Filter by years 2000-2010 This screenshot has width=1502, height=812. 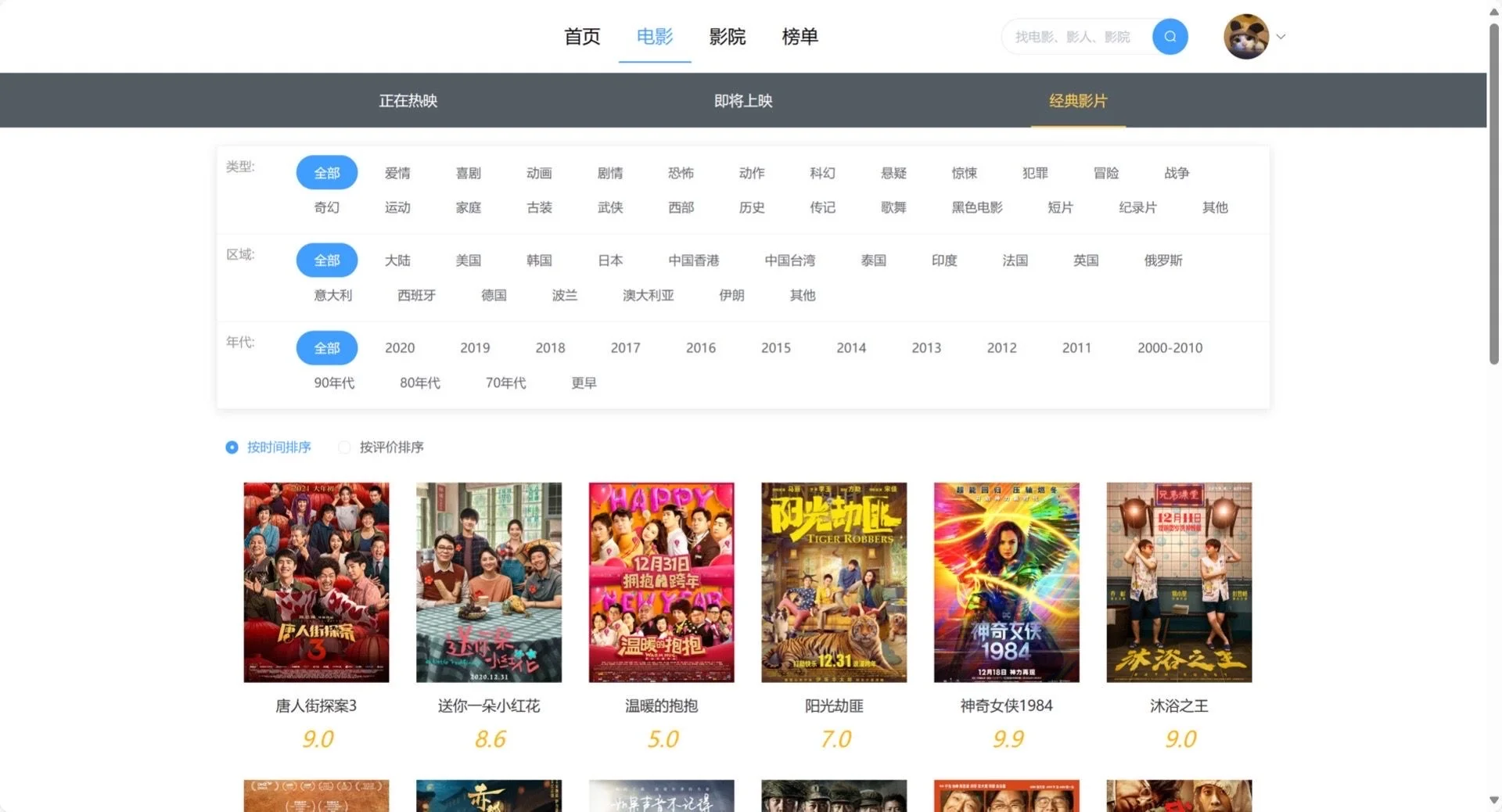[1170, 348]
